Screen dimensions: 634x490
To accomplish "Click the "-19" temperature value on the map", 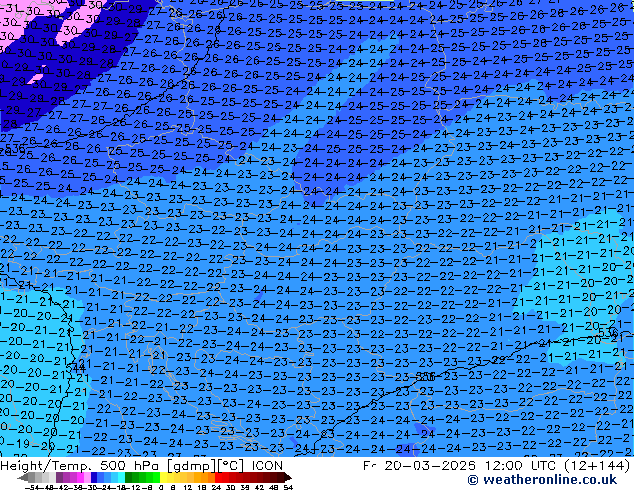I will pos(16,443).
